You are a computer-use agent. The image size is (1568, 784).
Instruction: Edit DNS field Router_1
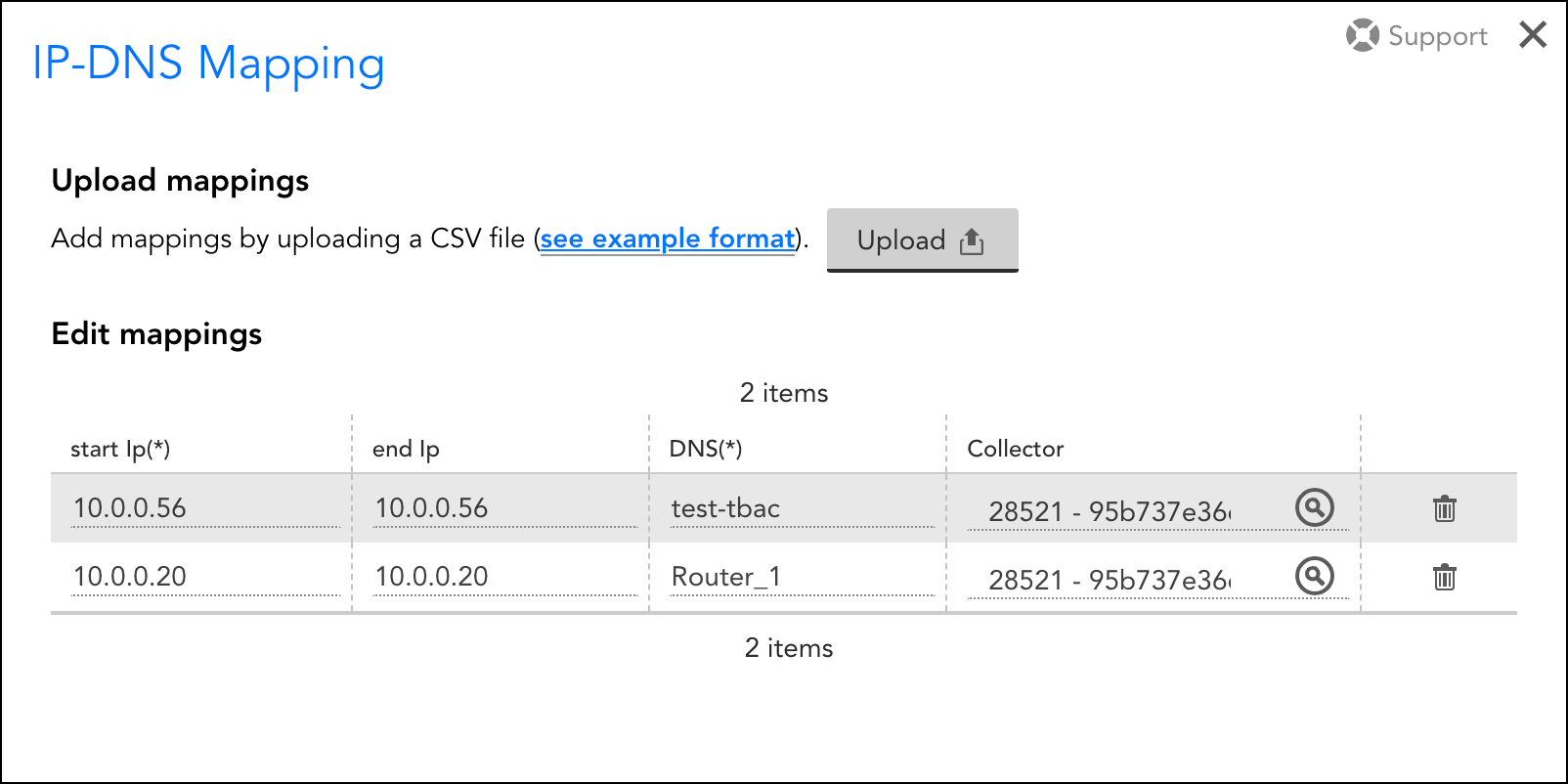pos(803,577)
